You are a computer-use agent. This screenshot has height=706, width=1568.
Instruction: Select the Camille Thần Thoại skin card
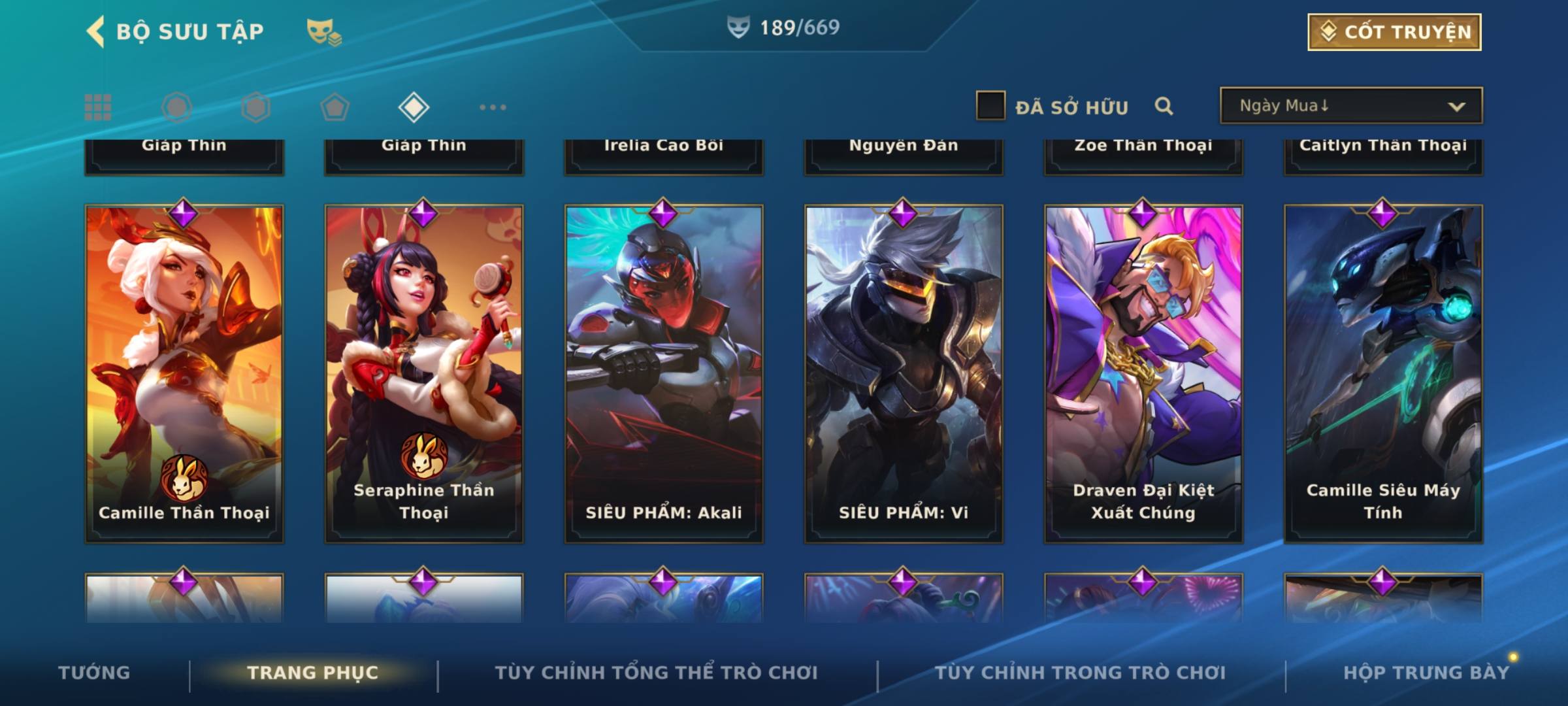point(184,374)
